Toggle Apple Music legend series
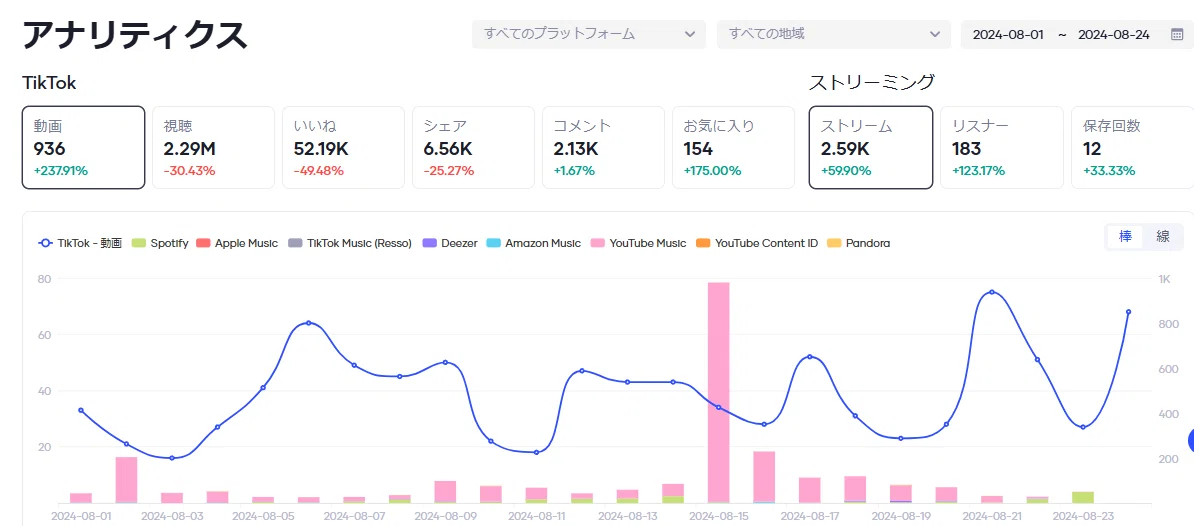The height and width of the screenshot is (526, 1194). (238, 244)
